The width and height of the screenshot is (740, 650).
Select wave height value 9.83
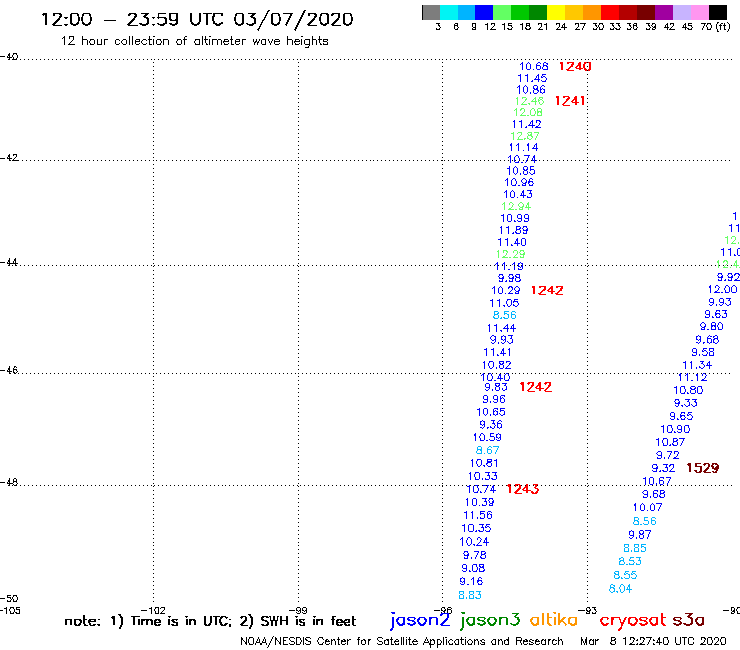[496, 387]
